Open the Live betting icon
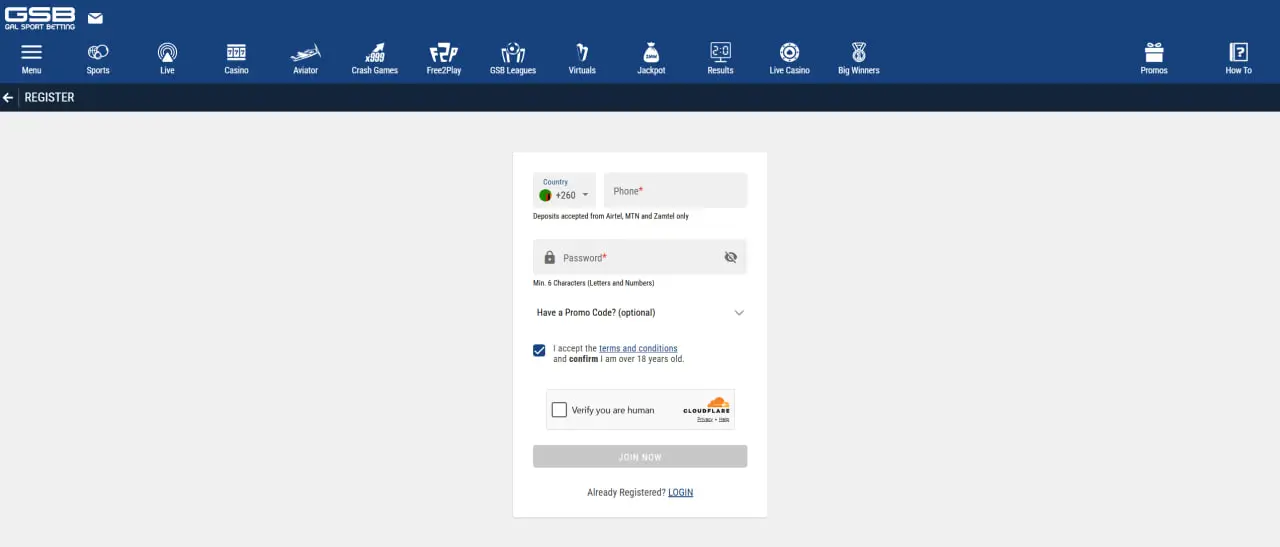This screenshot has height=547, width=1280. click(167, 52)
